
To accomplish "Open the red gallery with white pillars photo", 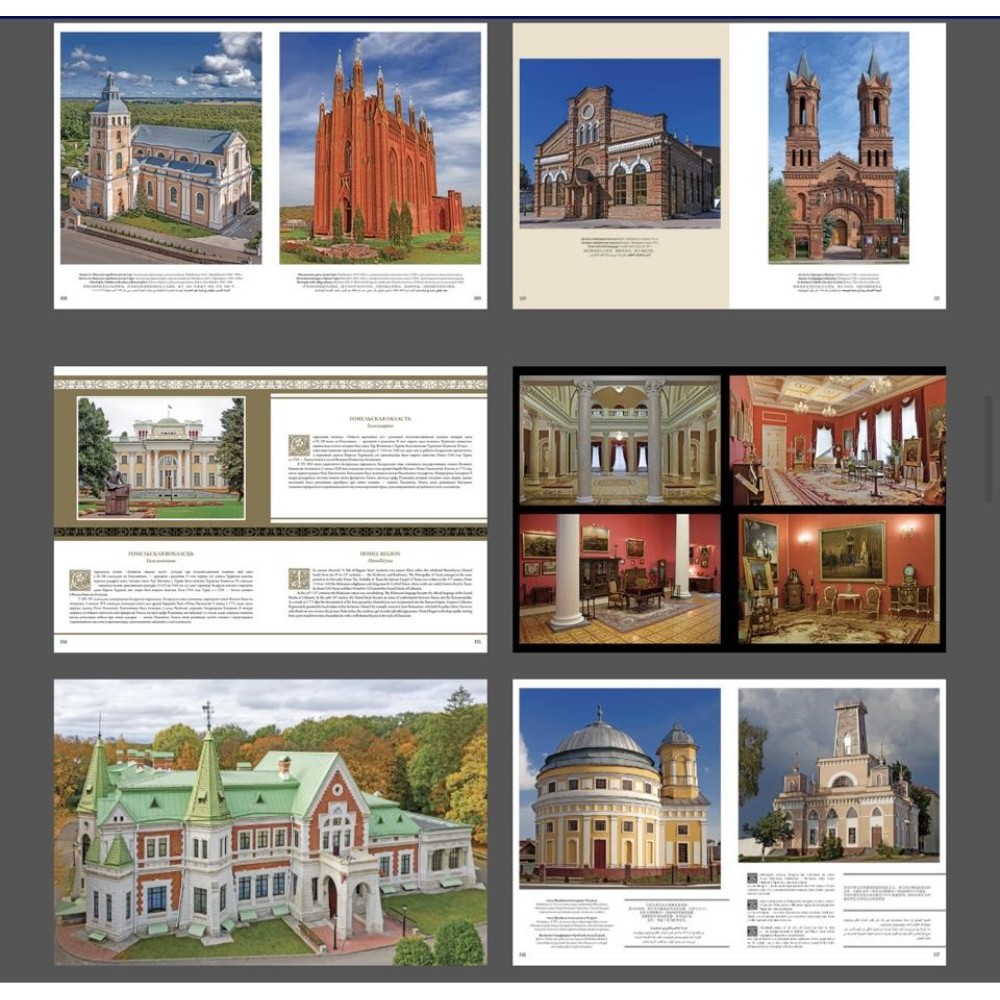I will tap(619, 578).
